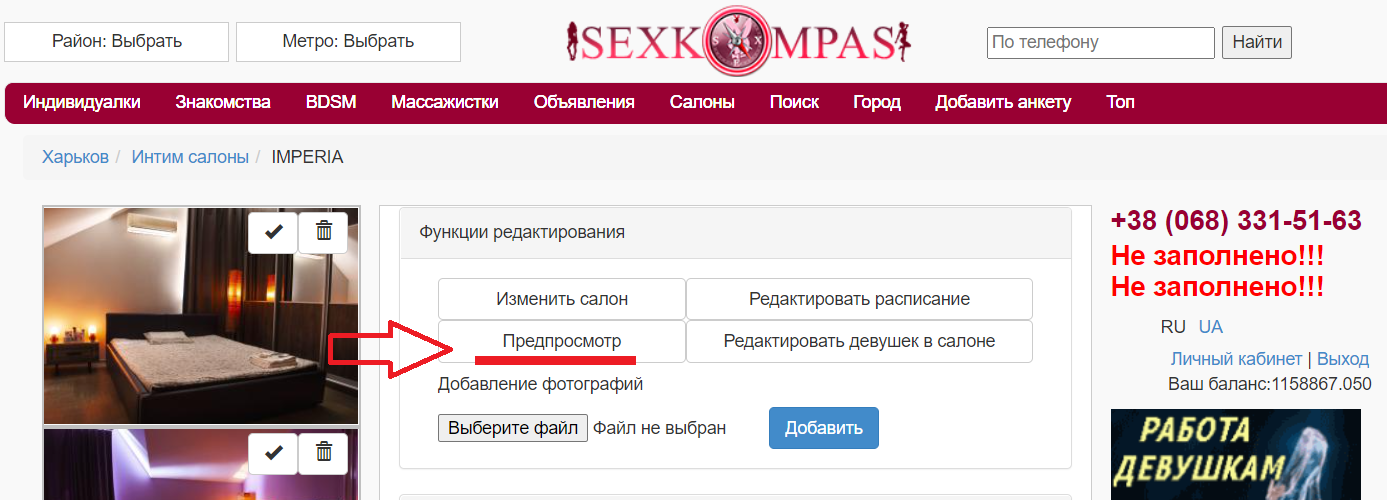This screenshot has height=500, width=1387.
Task: Open the Личный кабинет link
Action: point(1236,359)
